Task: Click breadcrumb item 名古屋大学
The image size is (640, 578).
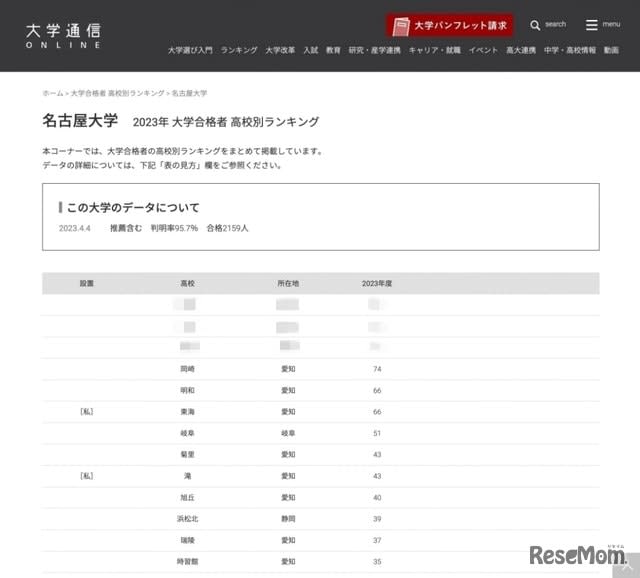Action: [189, 93]
